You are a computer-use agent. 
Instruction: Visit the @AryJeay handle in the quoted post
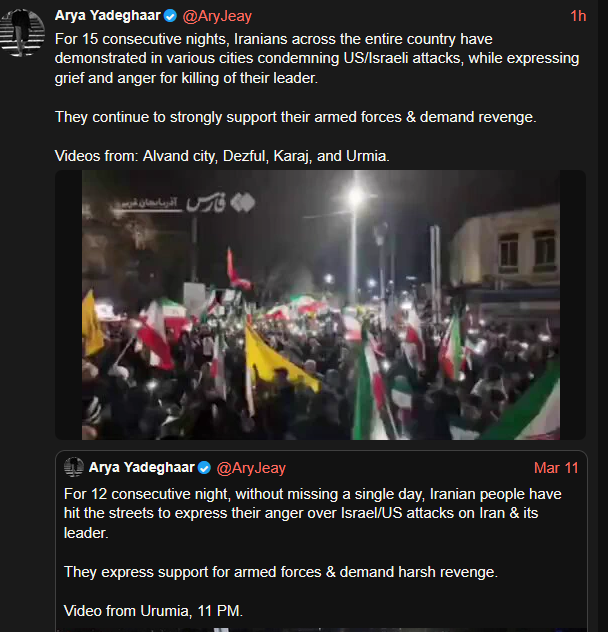(251, 468)
